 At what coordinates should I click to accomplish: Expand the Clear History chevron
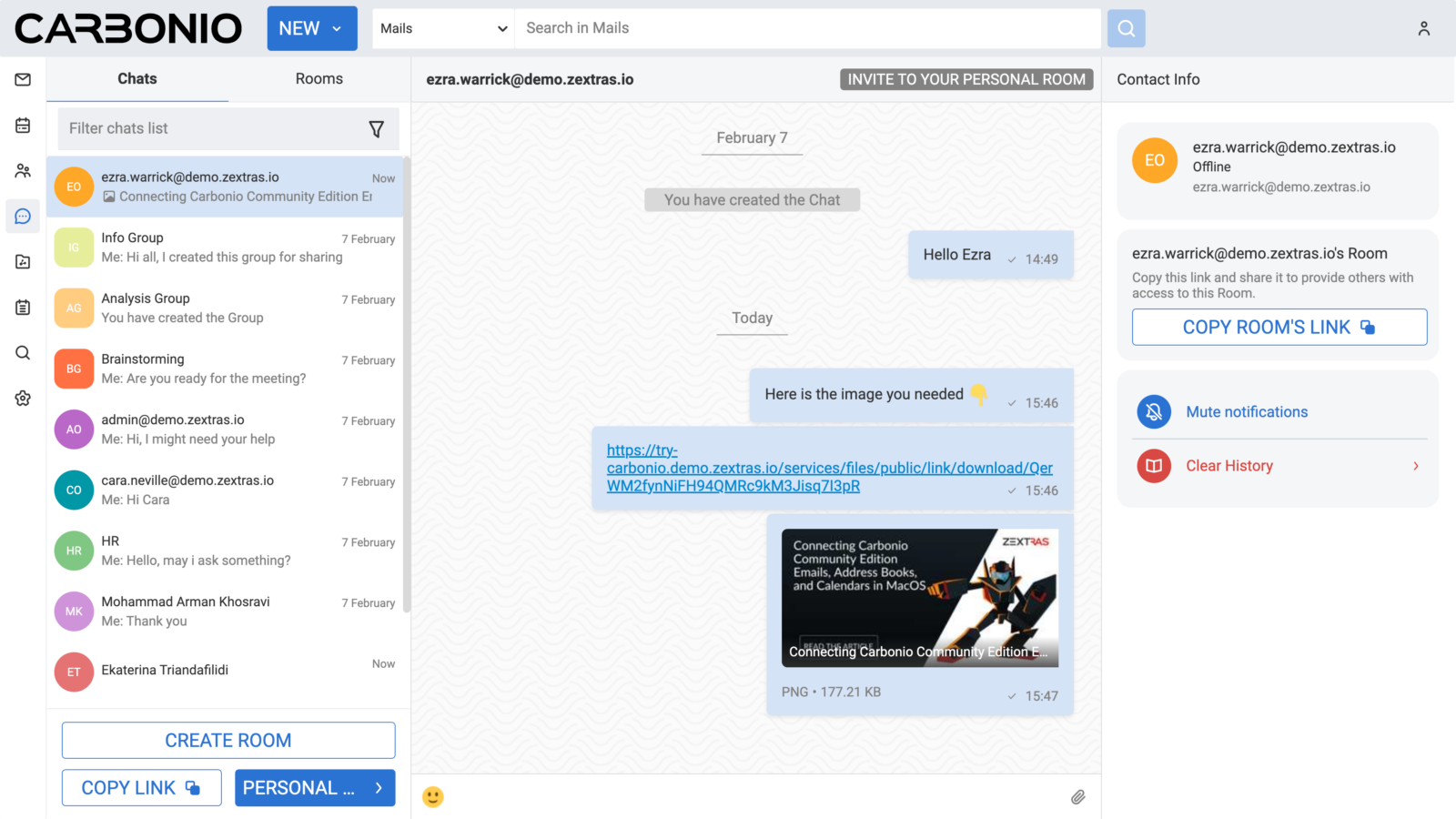pos(1414,465)
